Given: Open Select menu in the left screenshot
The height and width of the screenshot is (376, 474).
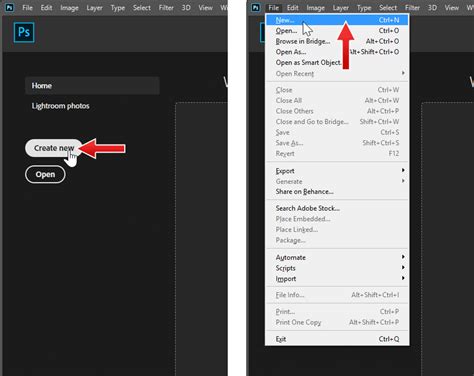Looking at the screenshot, I should click(x=142, y=7).
